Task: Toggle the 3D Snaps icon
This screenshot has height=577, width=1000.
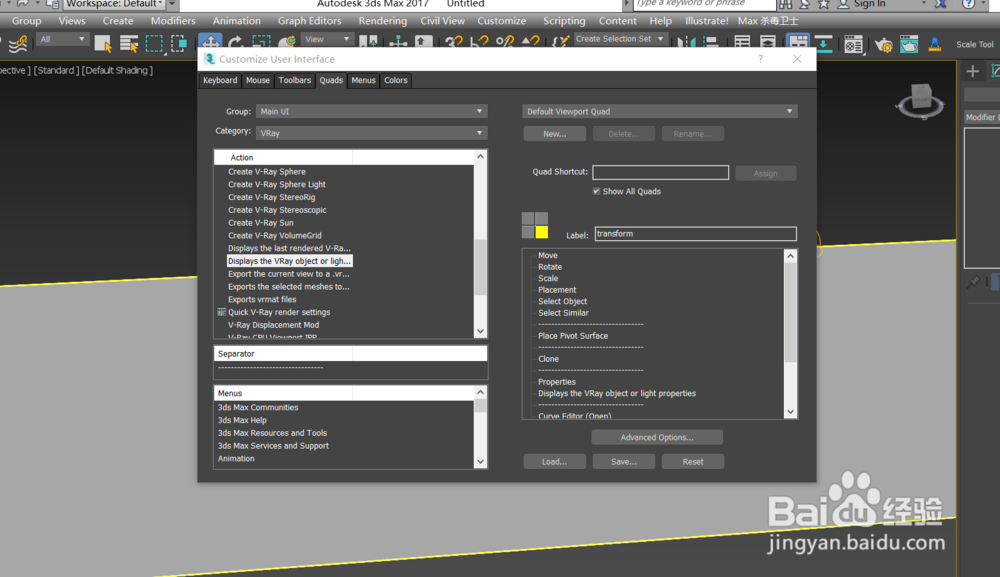Action: [454, 43]
